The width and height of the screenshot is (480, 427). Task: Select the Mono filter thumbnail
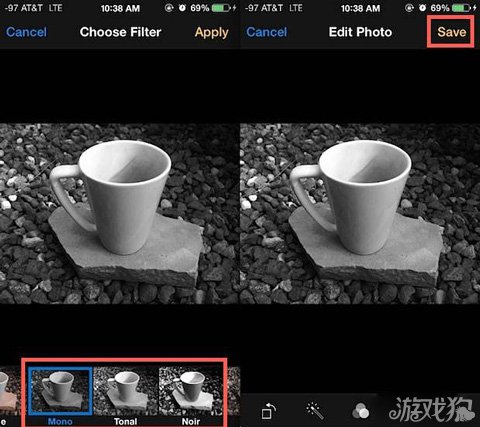[60, 391]
